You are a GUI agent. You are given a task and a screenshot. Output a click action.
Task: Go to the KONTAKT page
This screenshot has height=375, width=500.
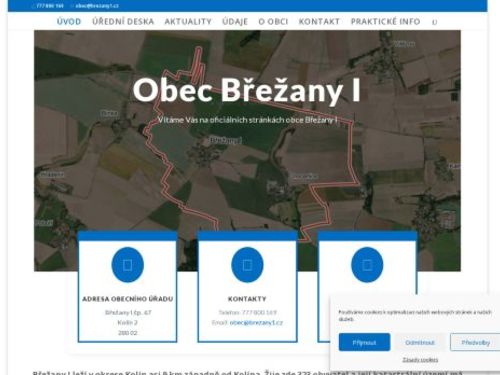tap(319, 22)
